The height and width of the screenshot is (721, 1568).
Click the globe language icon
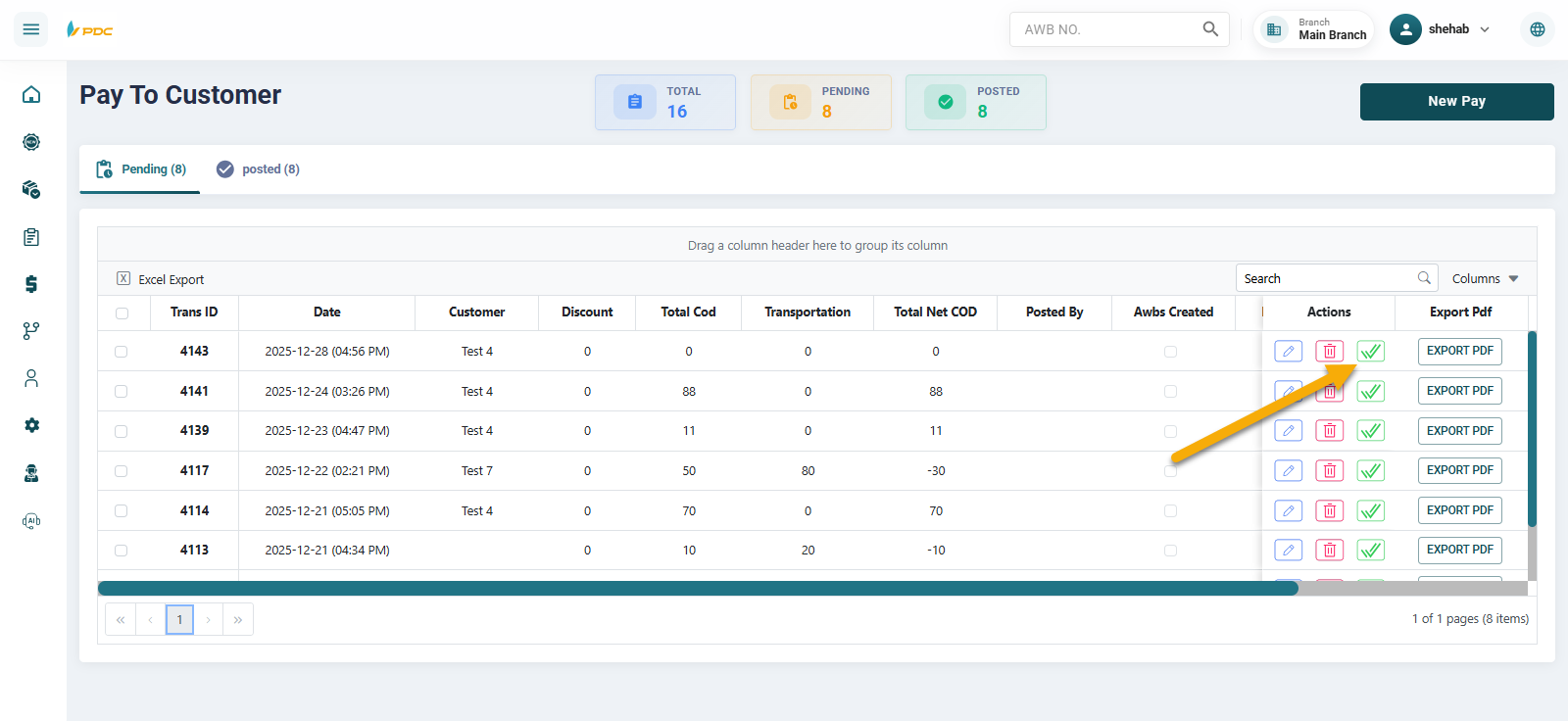click(1537, 29)
